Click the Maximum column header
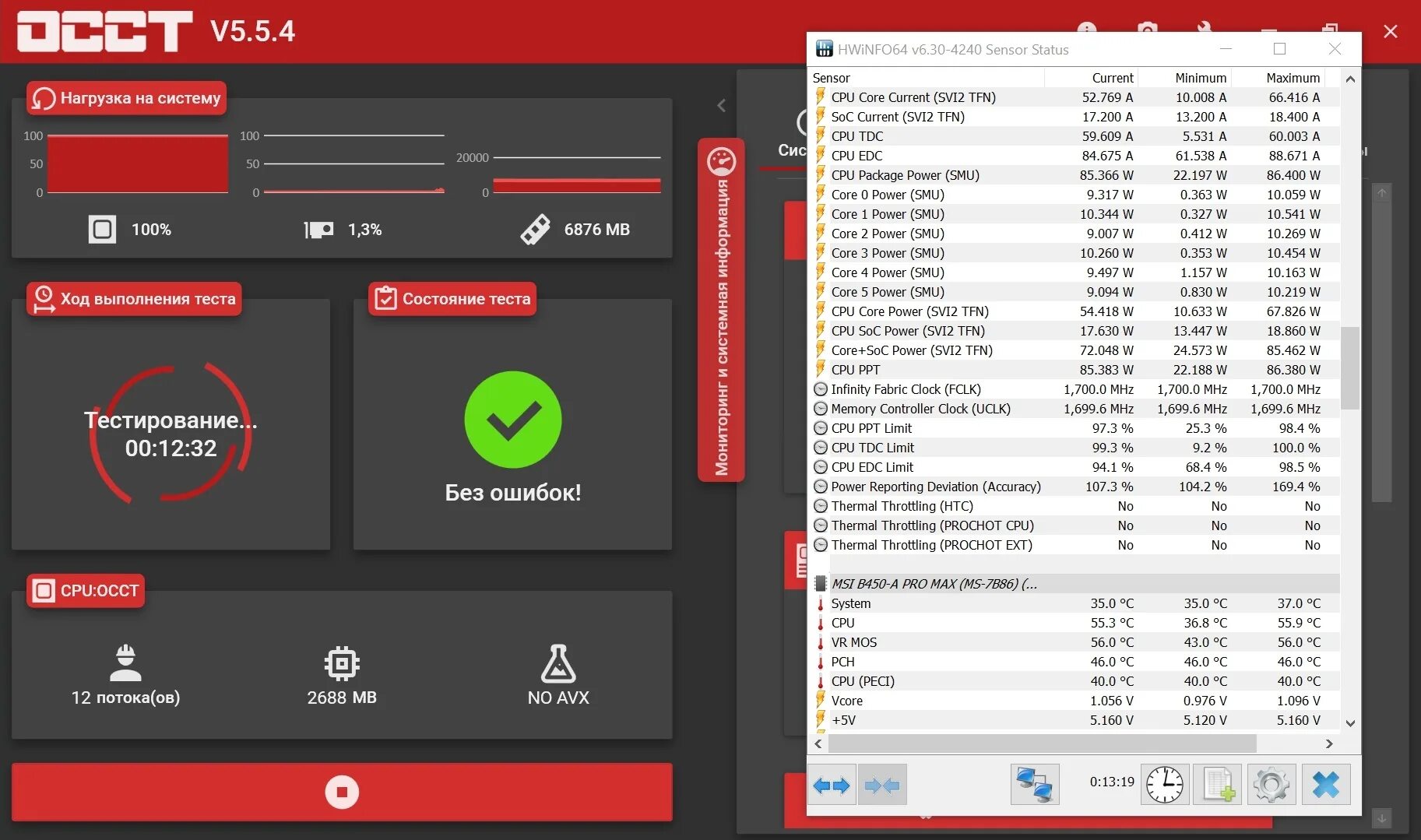Image resolution: width=1421 pixels, height=840 pixels. (1278, 78)
